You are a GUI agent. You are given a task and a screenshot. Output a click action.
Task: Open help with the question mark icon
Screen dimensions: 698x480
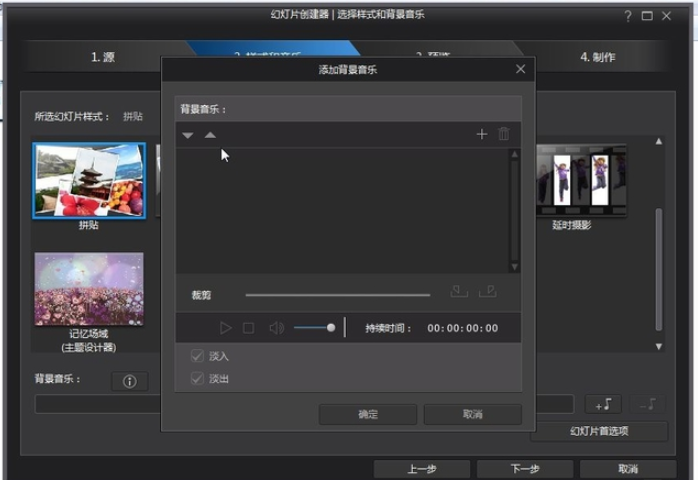point(628,16)
